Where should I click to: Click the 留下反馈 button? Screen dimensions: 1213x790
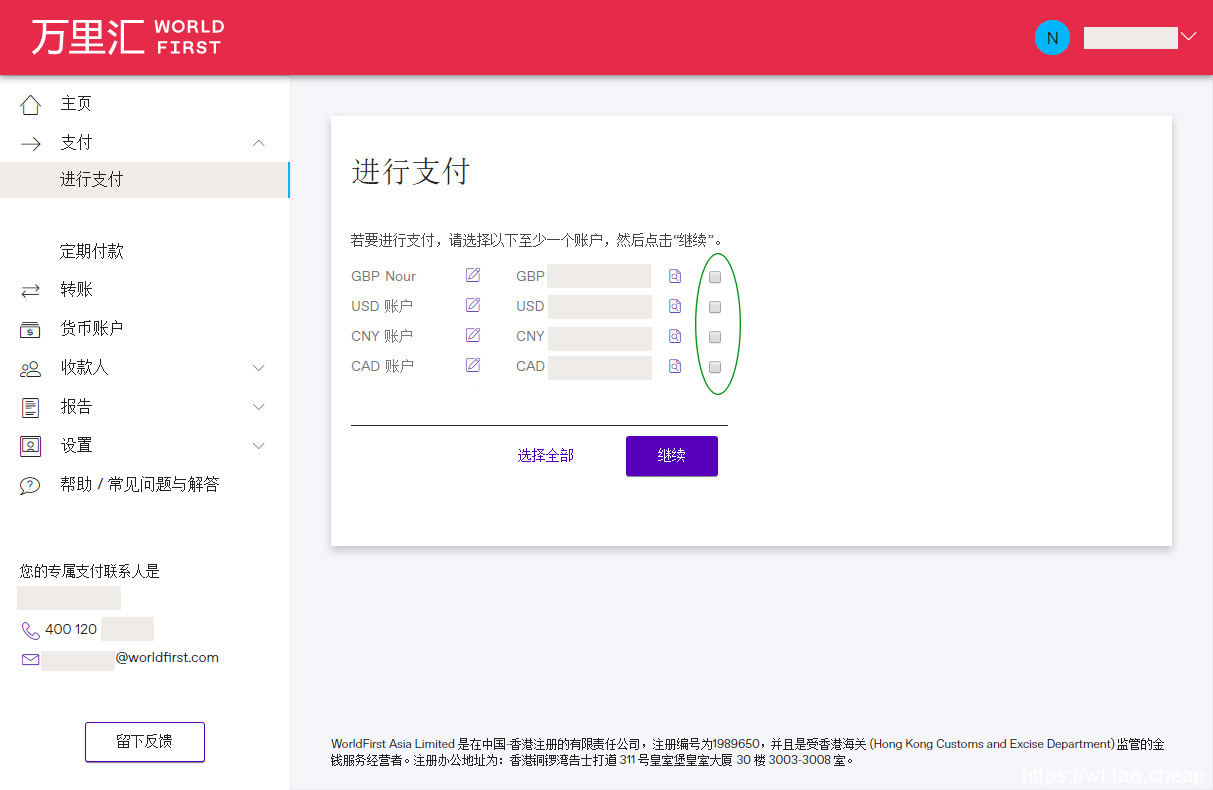pyautogui.click(x=145, y=742)
